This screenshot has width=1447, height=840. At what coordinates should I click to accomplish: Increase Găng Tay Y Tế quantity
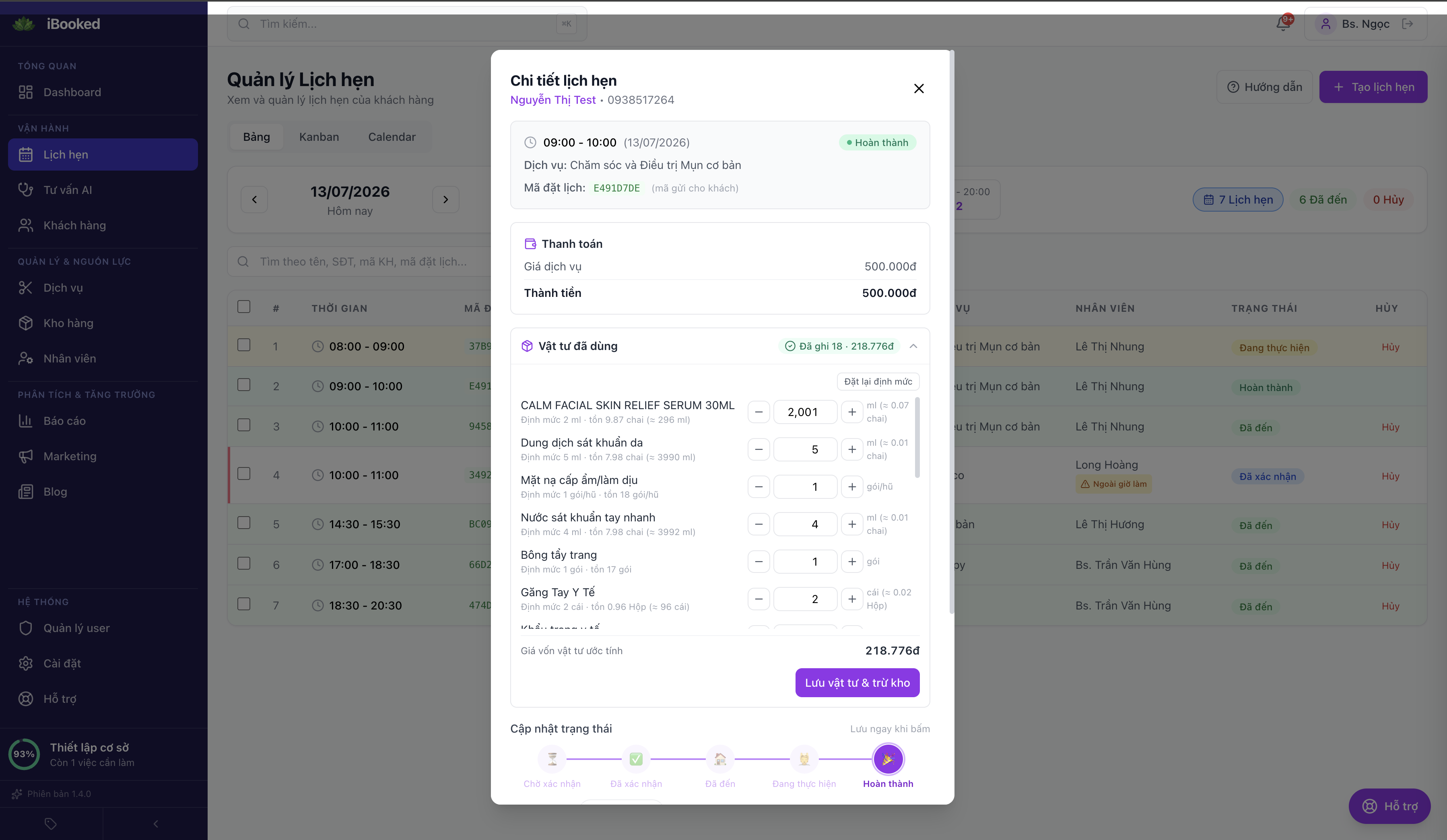click(852, 599)
